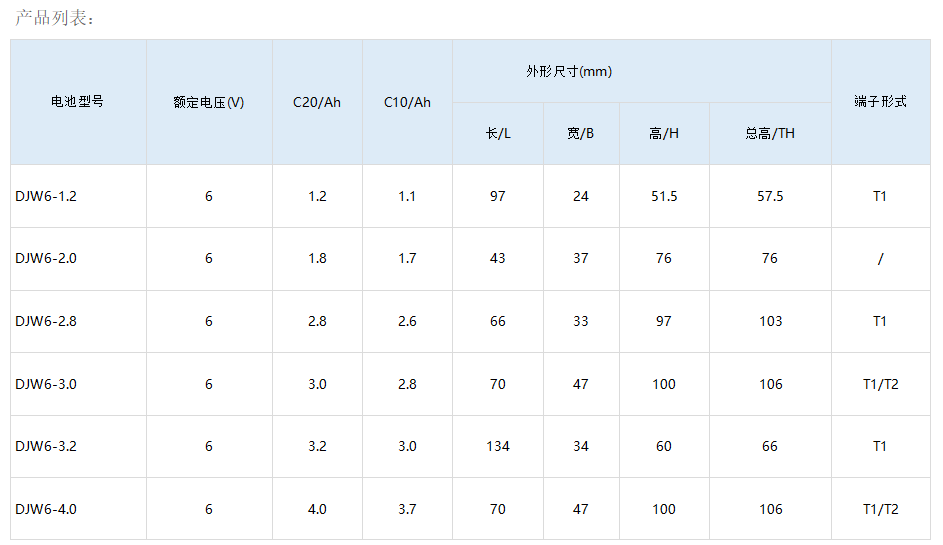Select the DJW6-3.0 model cell

click(78, 384)
